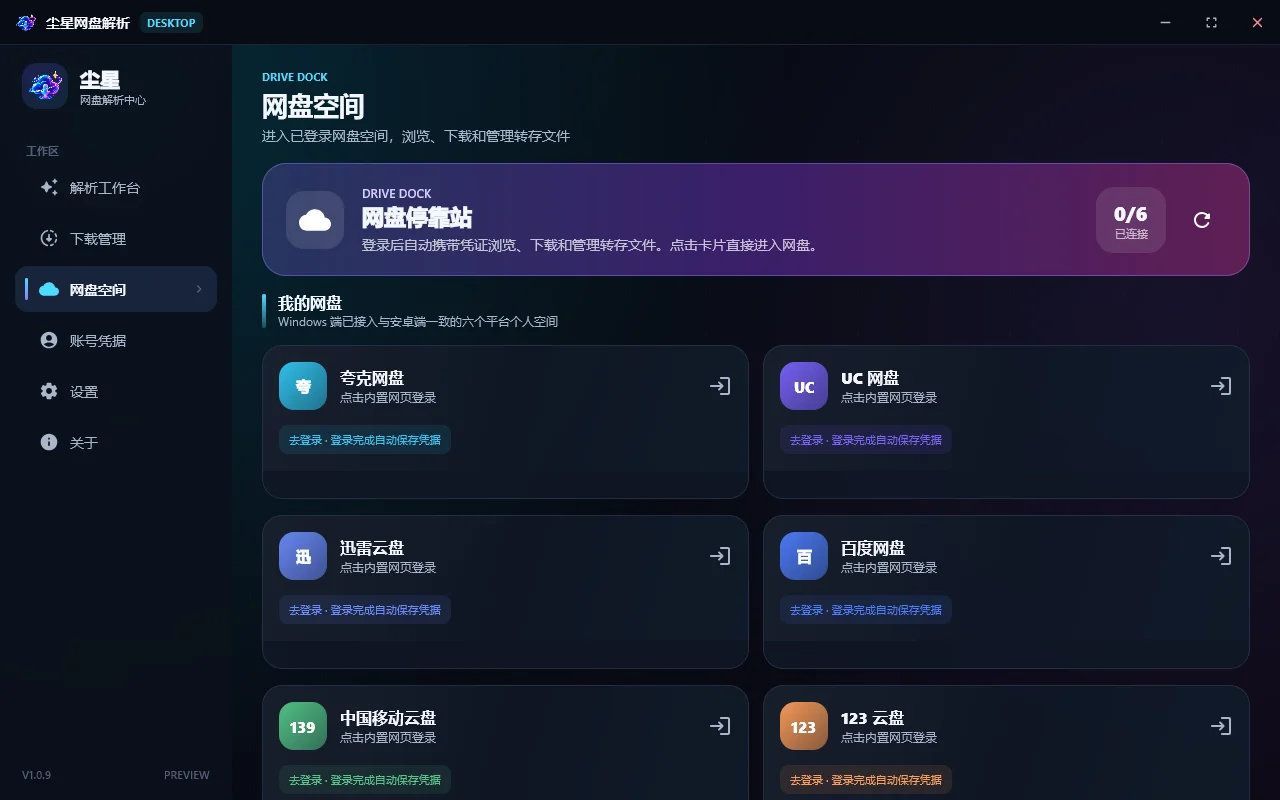
Task: Click the login arrow icon on 迅雷云盘
Action: 720,556
